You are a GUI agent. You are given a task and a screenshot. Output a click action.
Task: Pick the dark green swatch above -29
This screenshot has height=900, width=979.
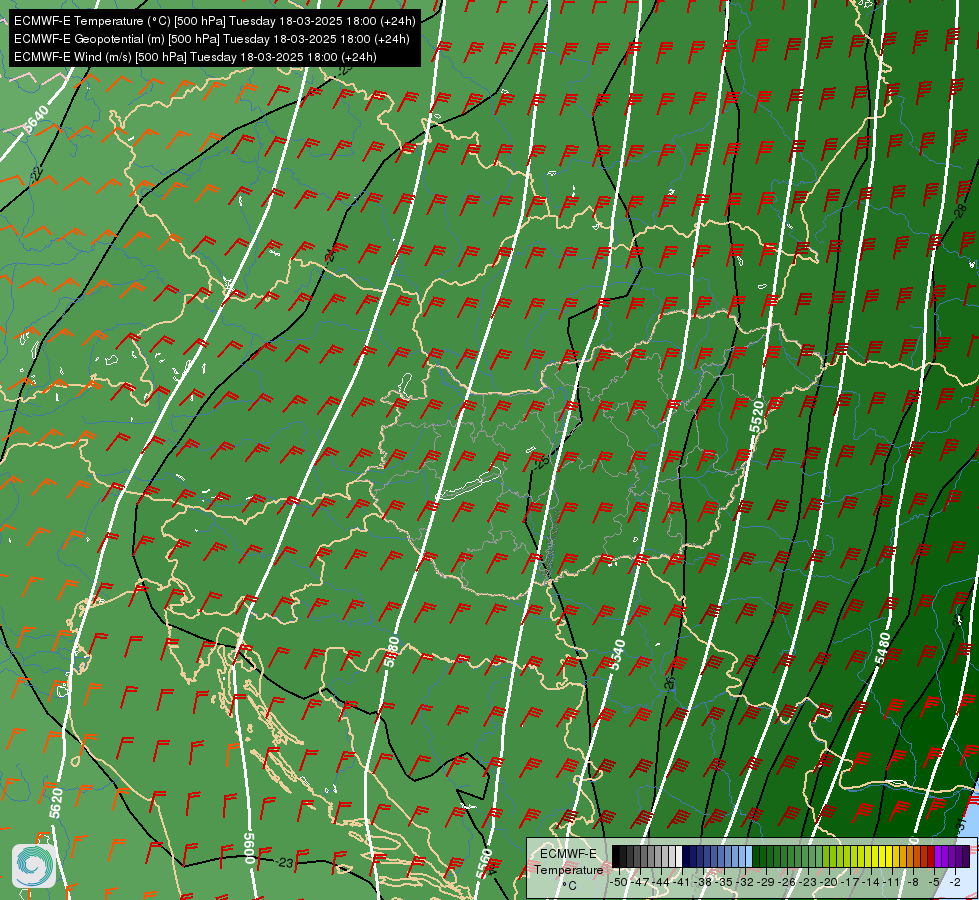[x=763, y=857]
